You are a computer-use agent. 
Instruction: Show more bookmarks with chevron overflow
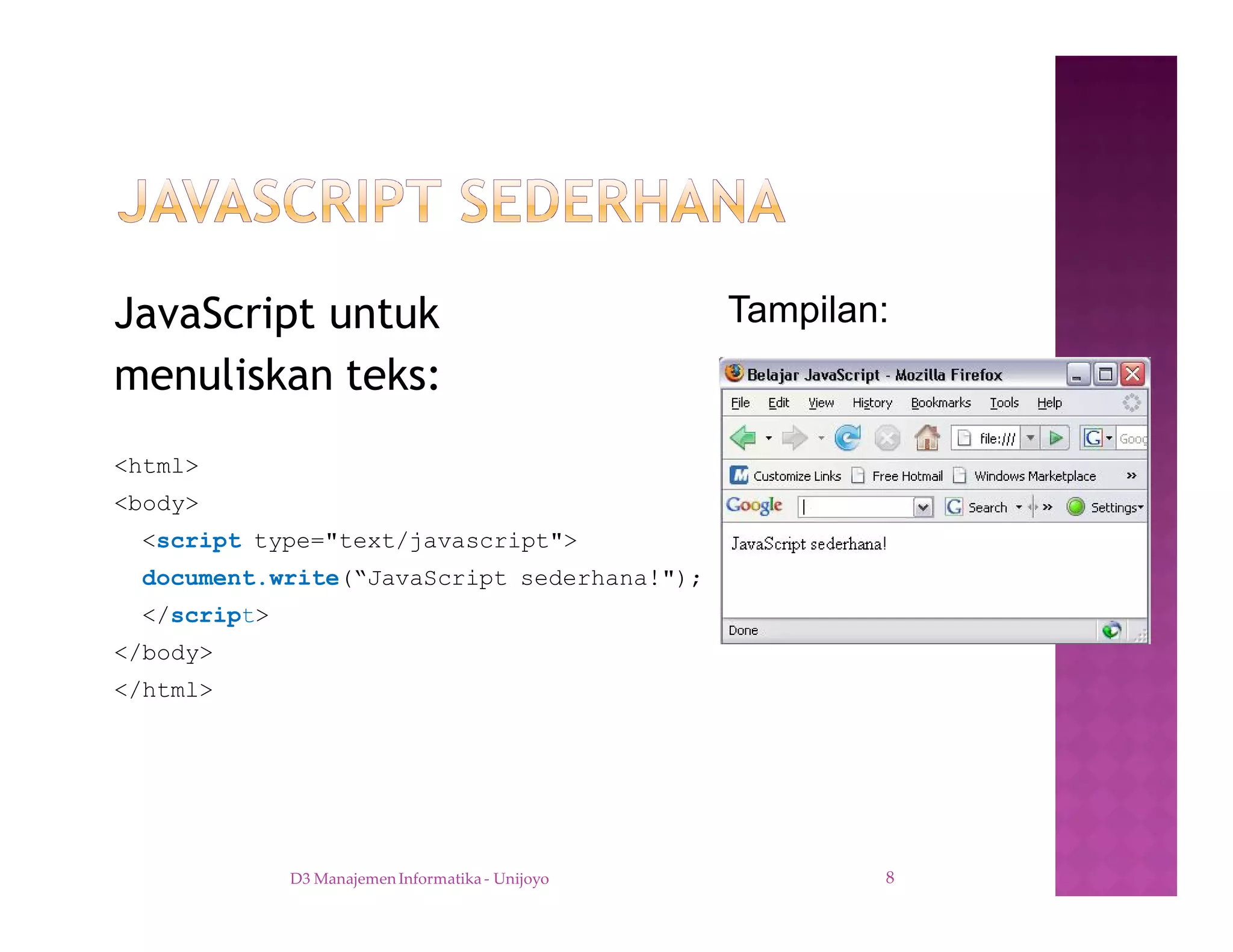pos(1131,475)
